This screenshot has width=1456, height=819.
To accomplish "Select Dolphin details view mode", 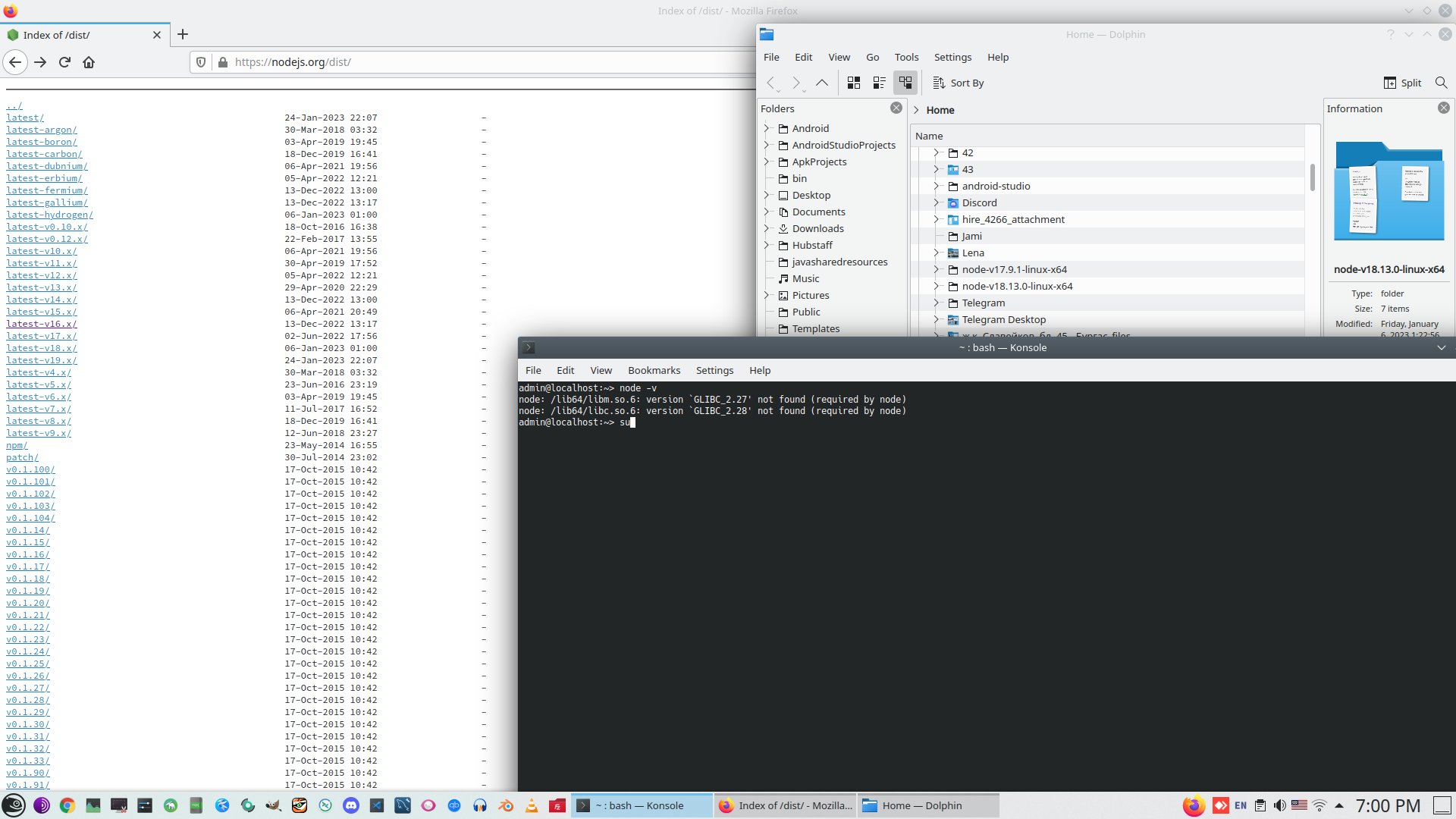I will (905, 83).
